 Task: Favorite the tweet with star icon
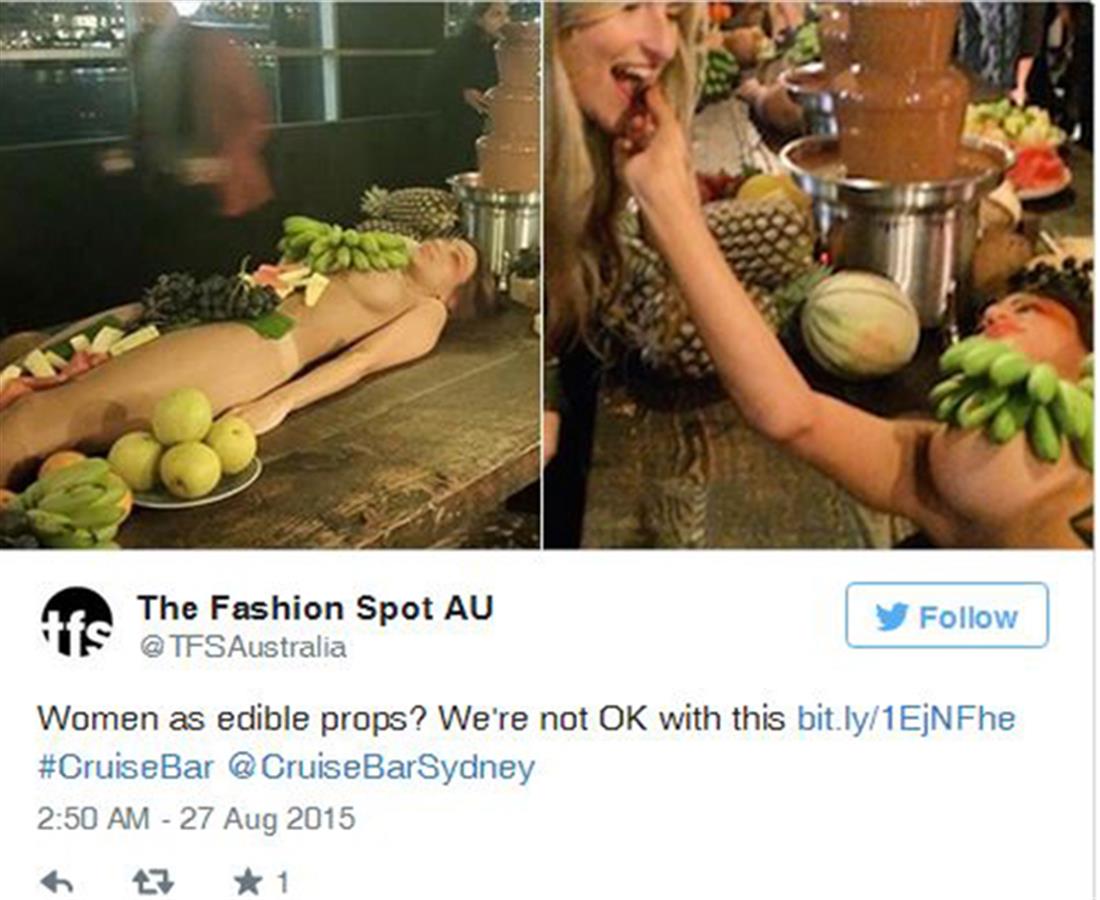pos(248,882)
